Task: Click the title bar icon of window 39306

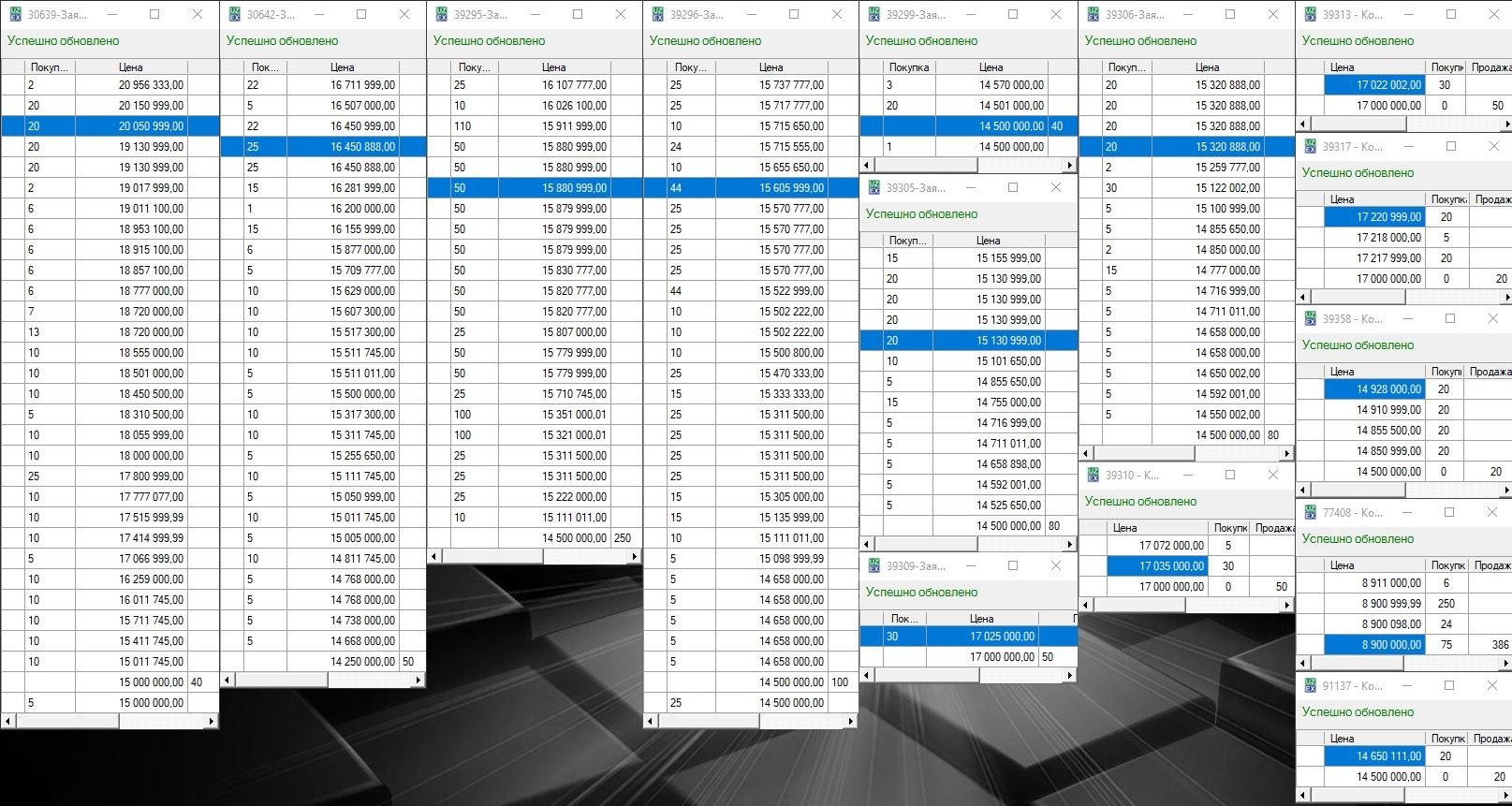Action: [1092, 14]
